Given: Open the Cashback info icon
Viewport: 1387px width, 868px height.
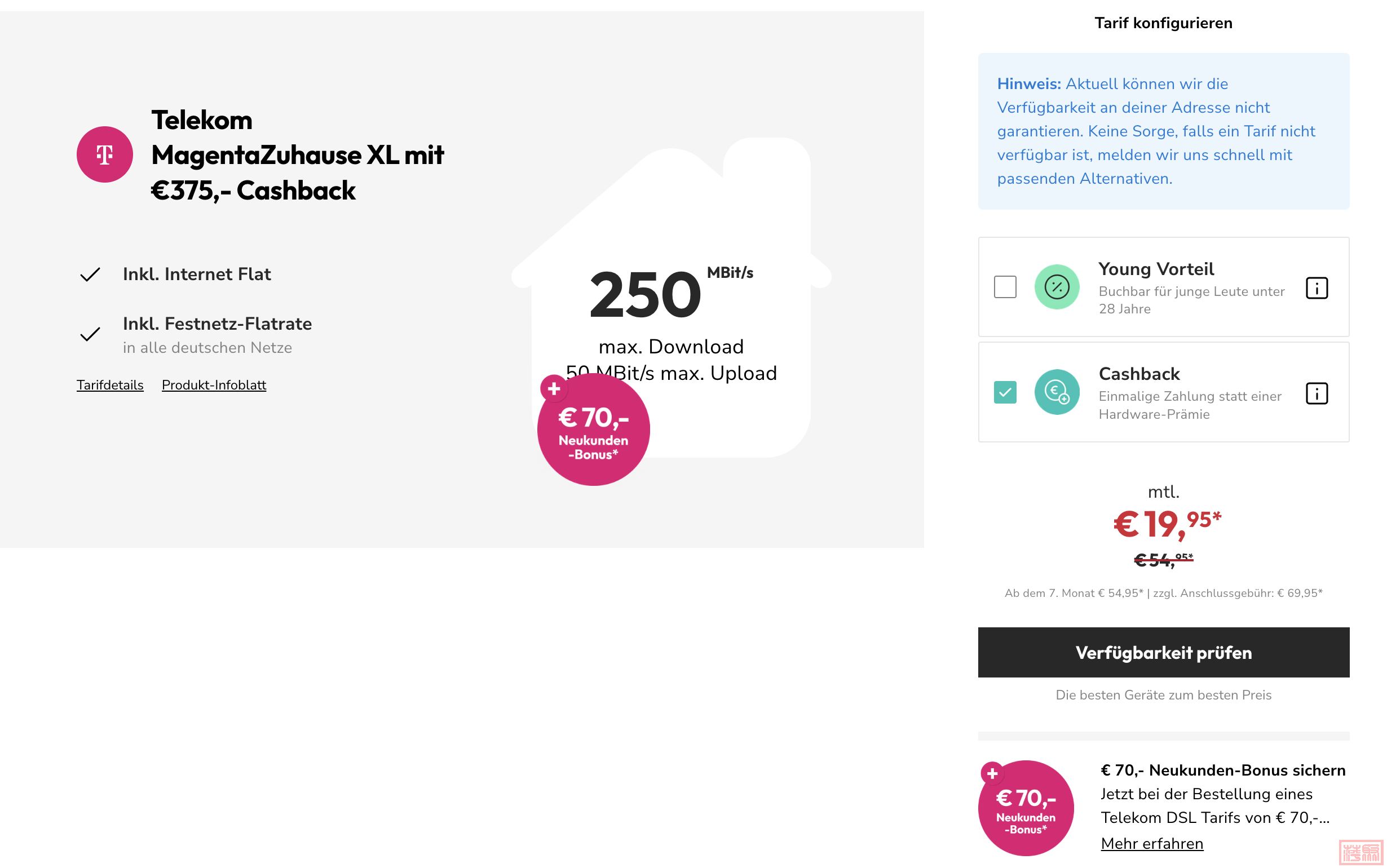Looking at the screenshot, I should (x=1316, y=393).
